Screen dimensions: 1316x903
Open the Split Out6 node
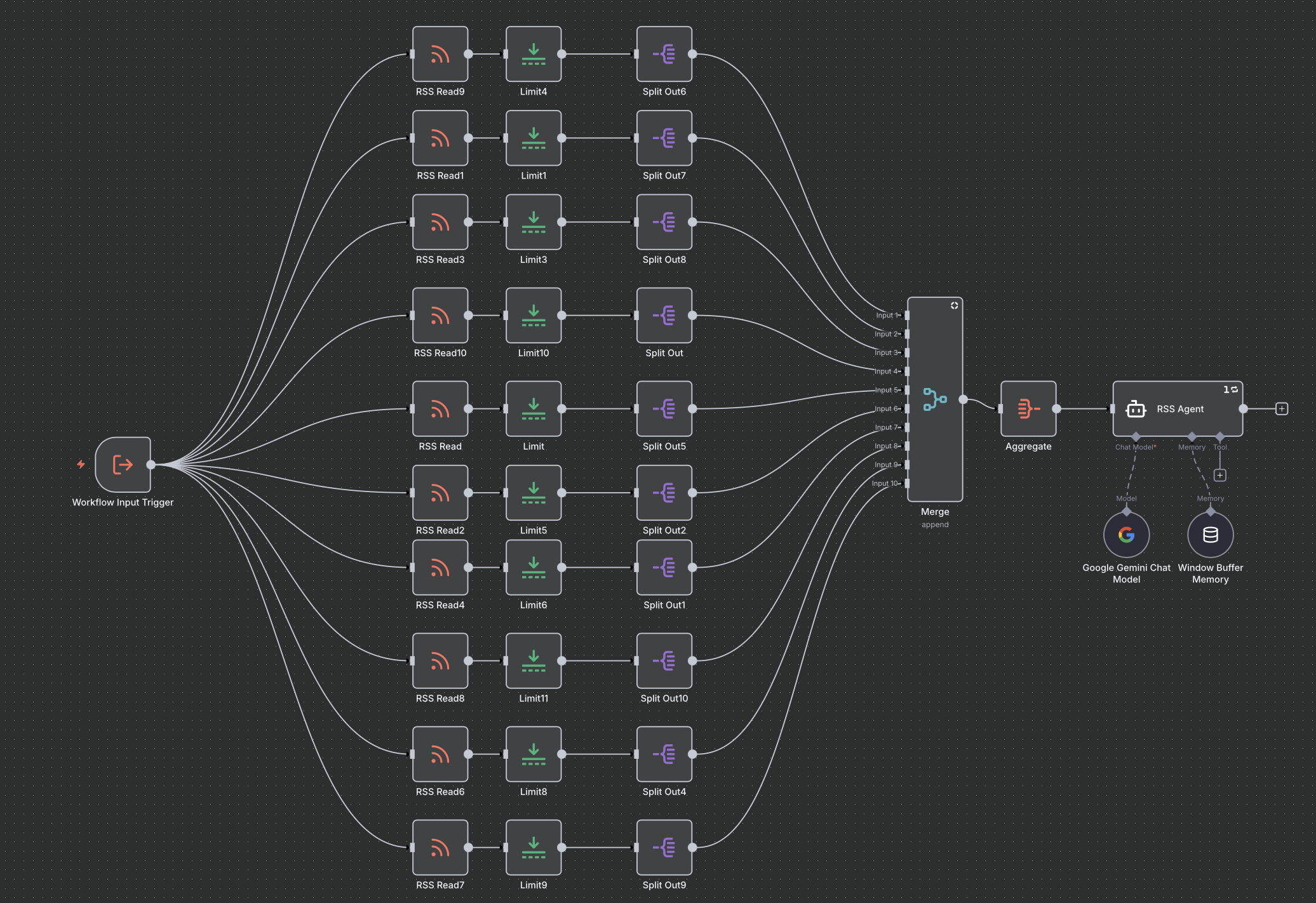click(664, 54)
